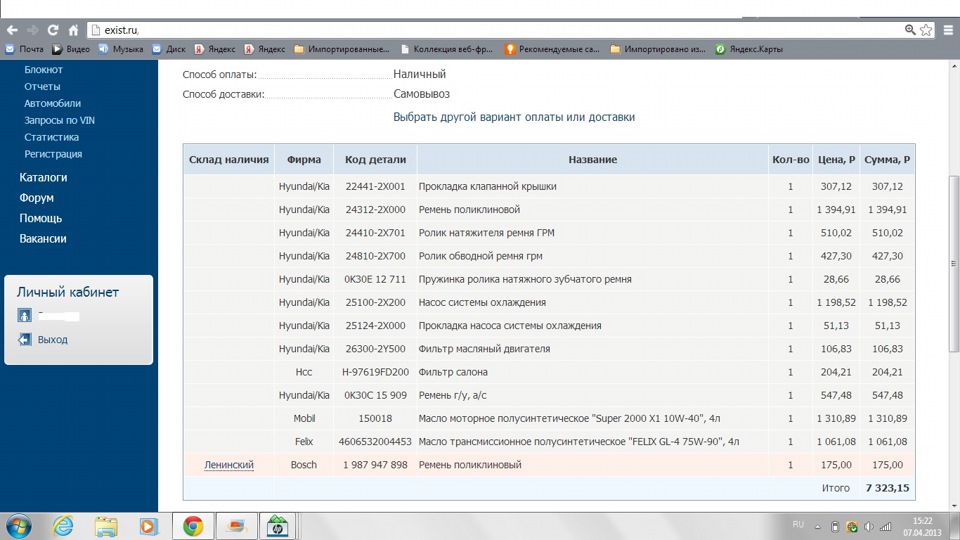Open the Windows Start button

pyautogui.click(x=18, y=526)
